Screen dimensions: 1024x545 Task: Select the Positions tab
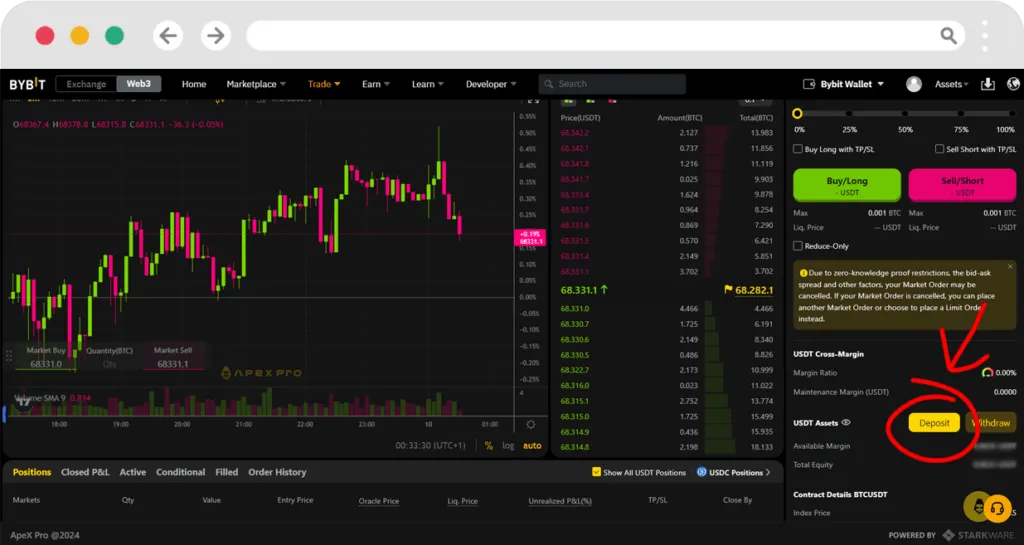[x=32, y=472]
